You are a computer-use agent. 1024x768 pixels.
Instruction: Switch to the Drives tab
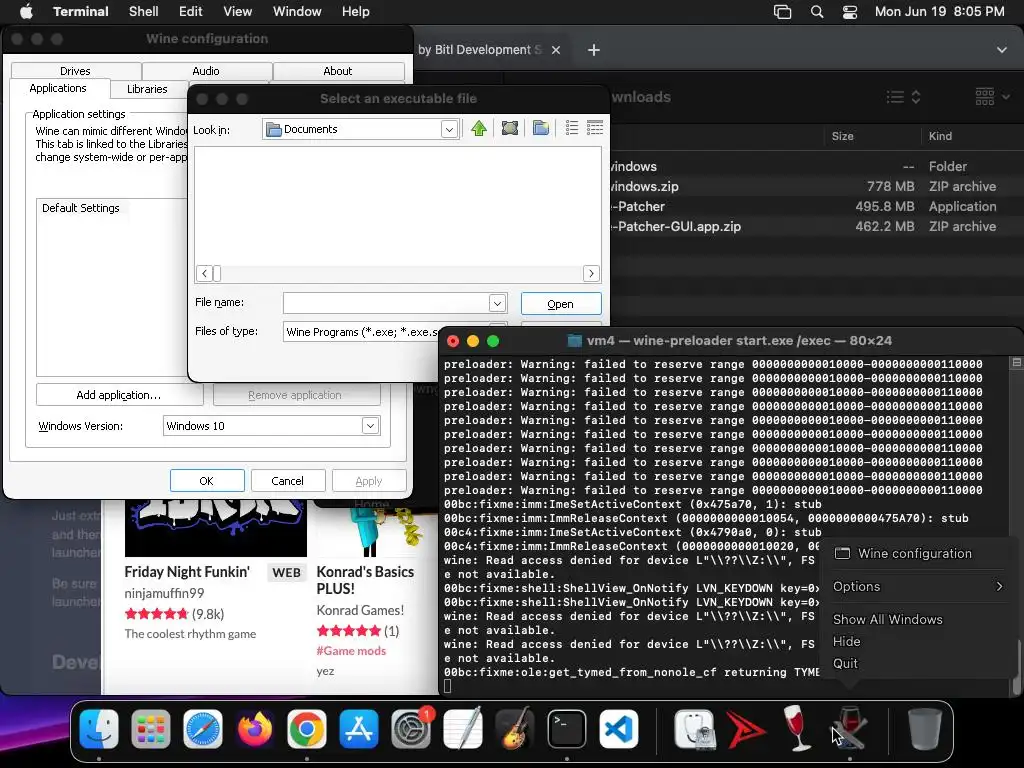(76, 71)
